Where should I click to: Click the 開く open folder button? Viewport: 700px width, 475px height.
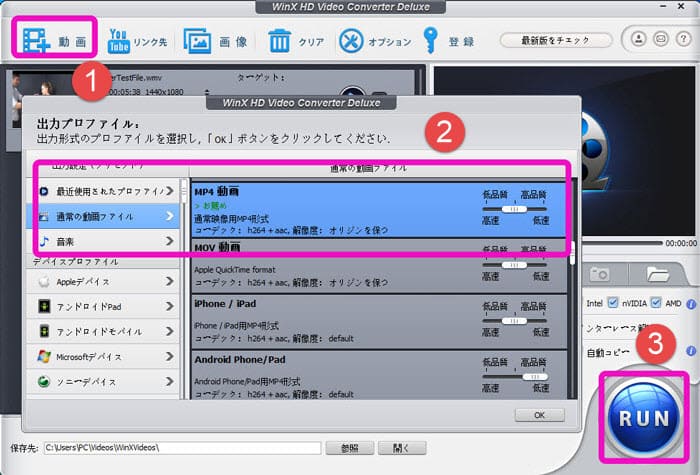402,448
